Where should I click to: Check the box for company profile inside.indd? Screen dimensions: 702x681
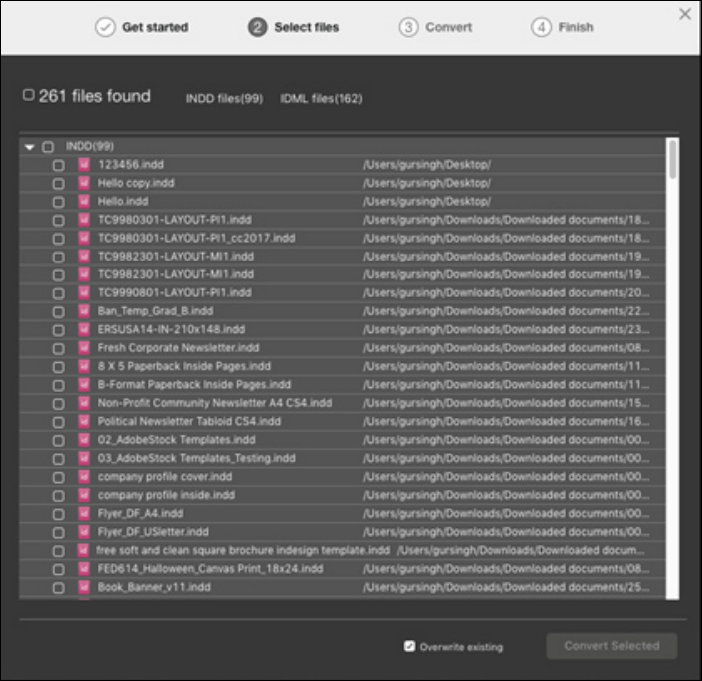[x=59, y=496]
